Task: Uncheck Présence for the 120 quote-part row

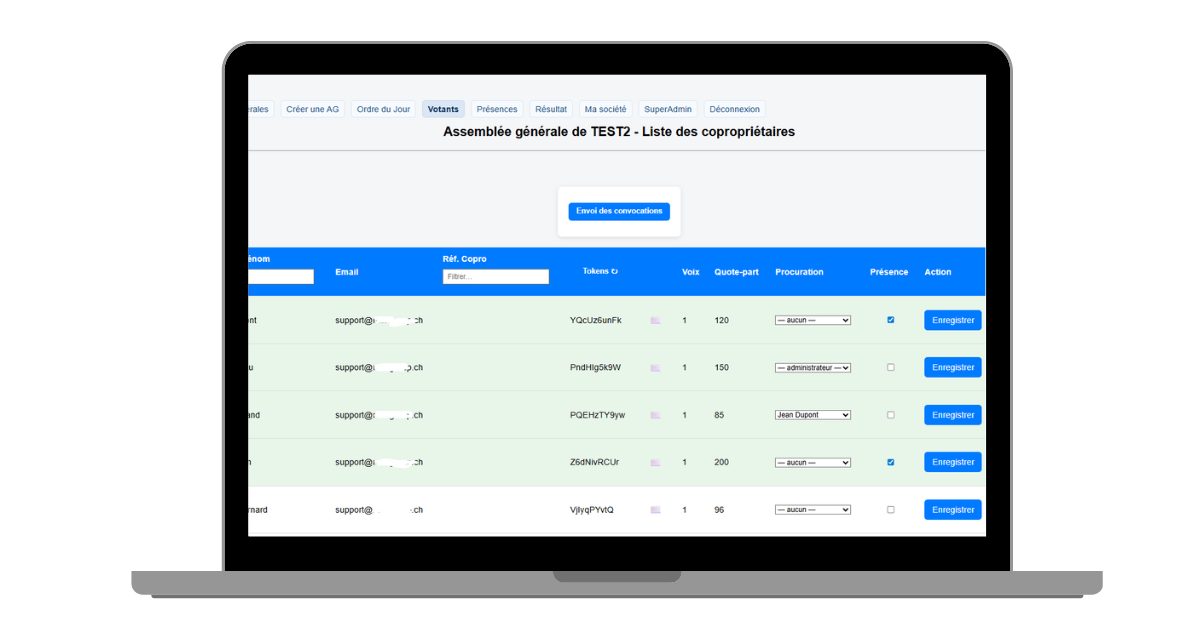Action: [891, 320]
